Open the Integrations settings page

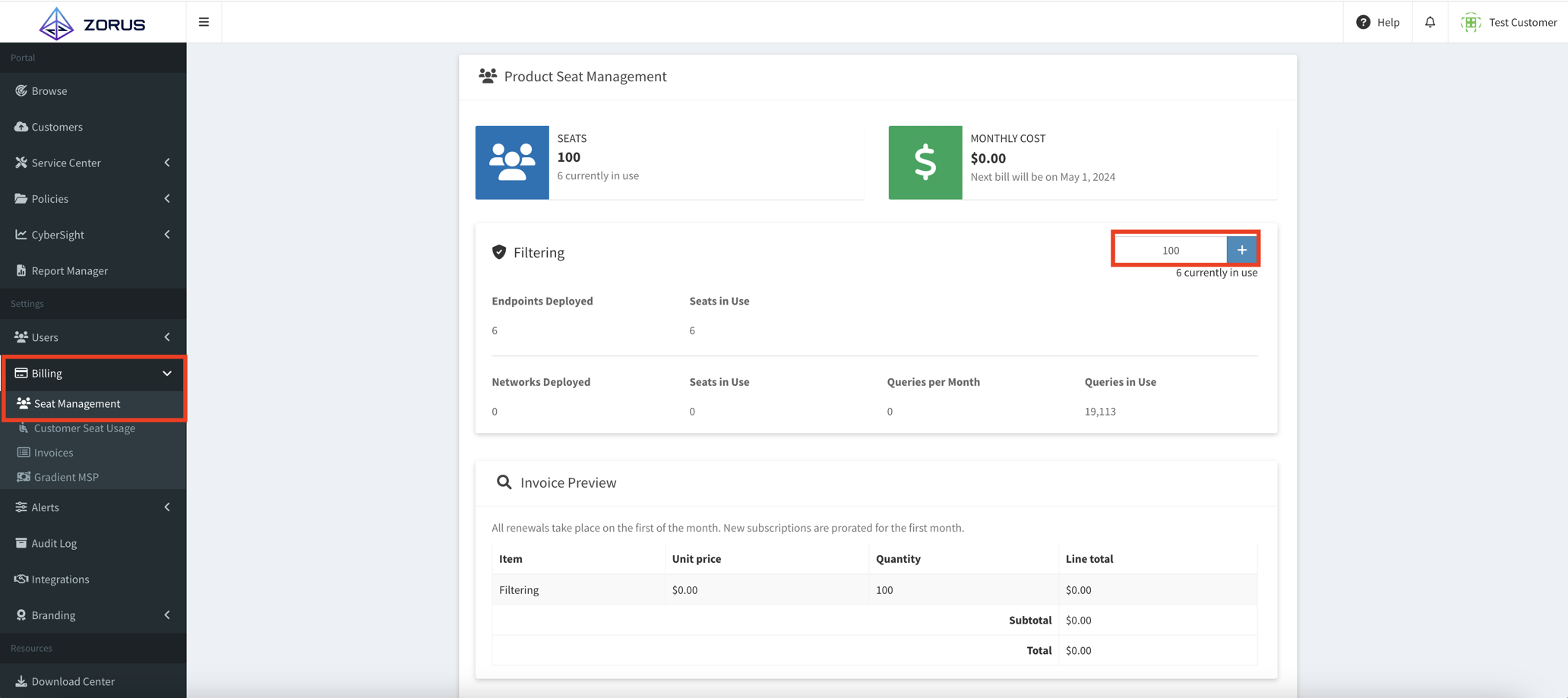(x=59, y=579)
